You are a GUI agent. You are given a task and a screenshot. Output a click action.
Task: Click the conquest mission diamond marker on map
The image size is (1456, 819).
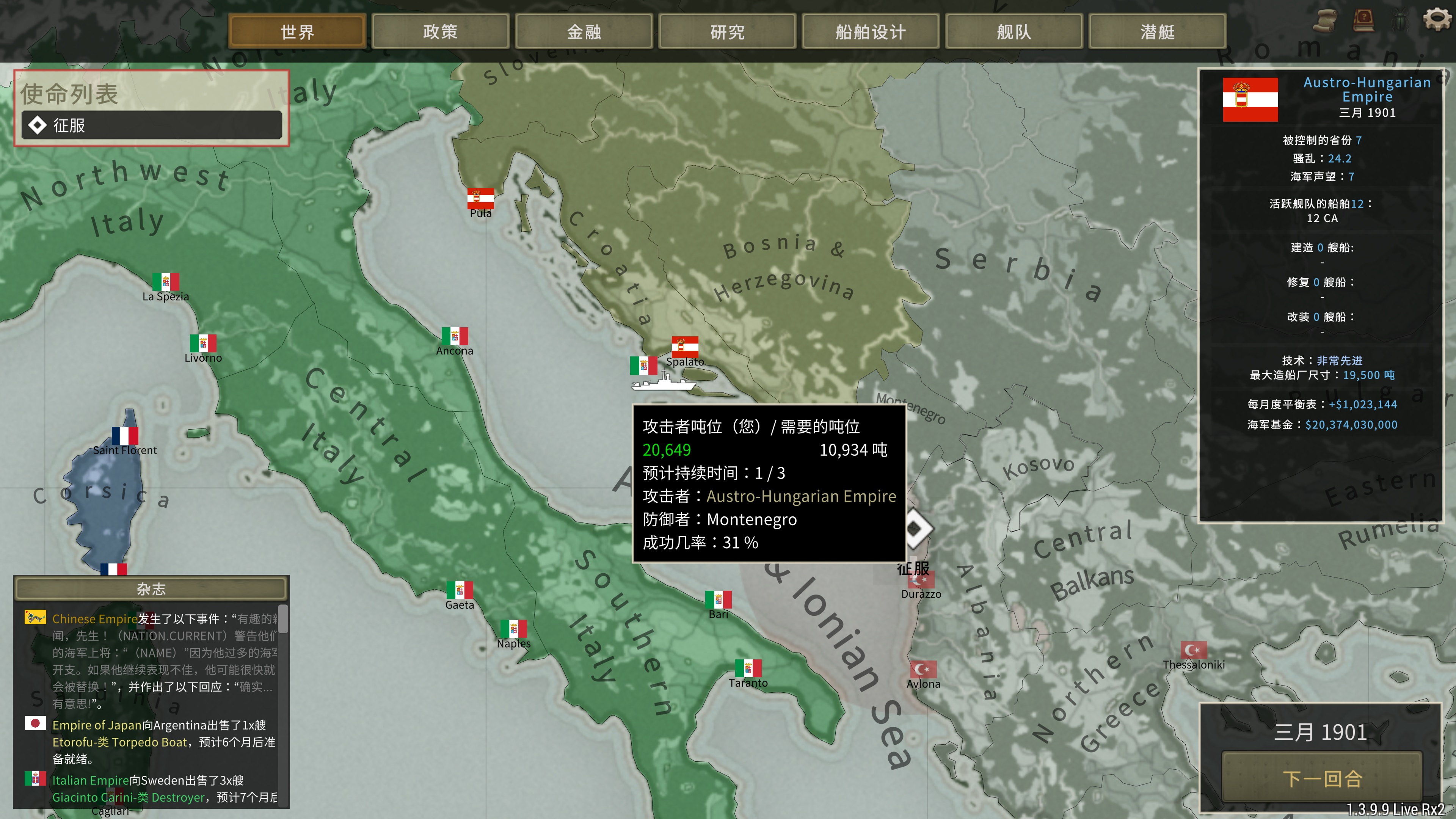pos(916,529)
